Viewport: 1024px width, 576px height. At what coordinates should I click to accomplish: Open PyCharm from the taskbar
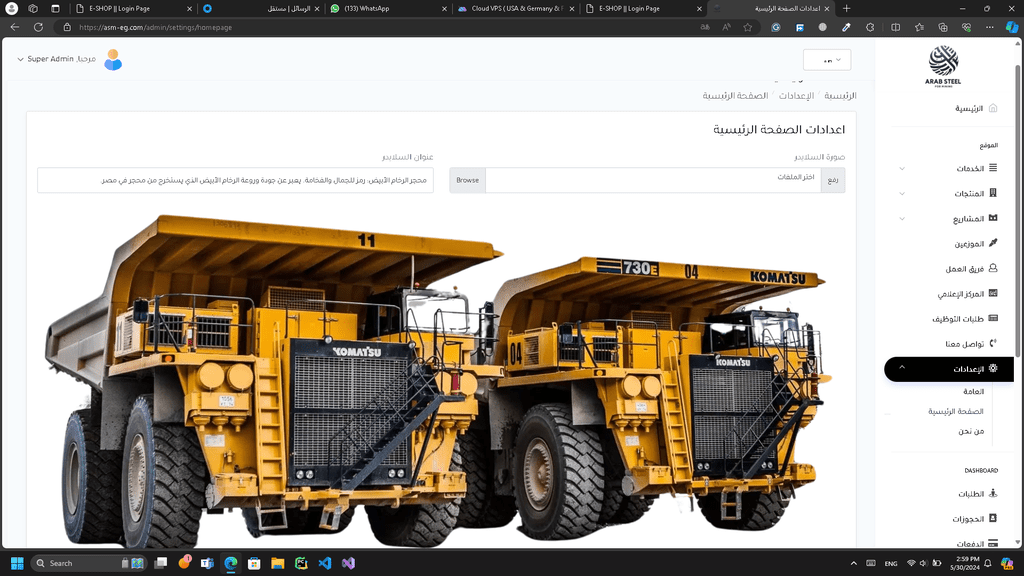point(301,563)
